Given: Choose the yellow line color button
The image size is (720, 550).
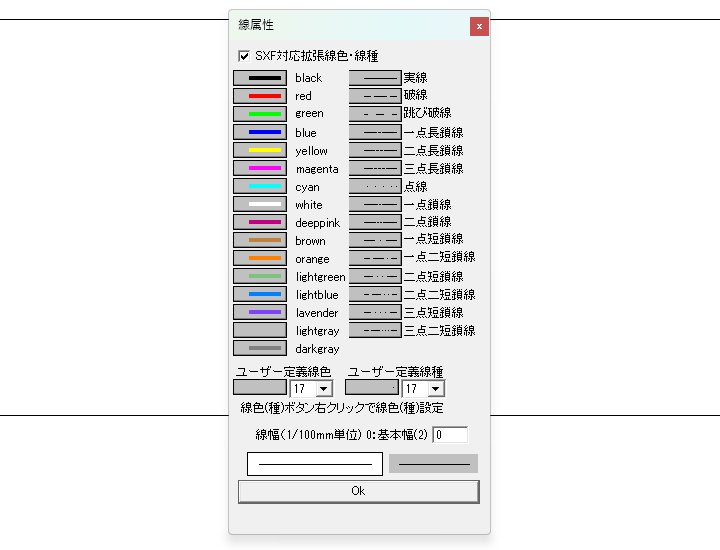Looking at the screenshot, I should tap(260, 150).
